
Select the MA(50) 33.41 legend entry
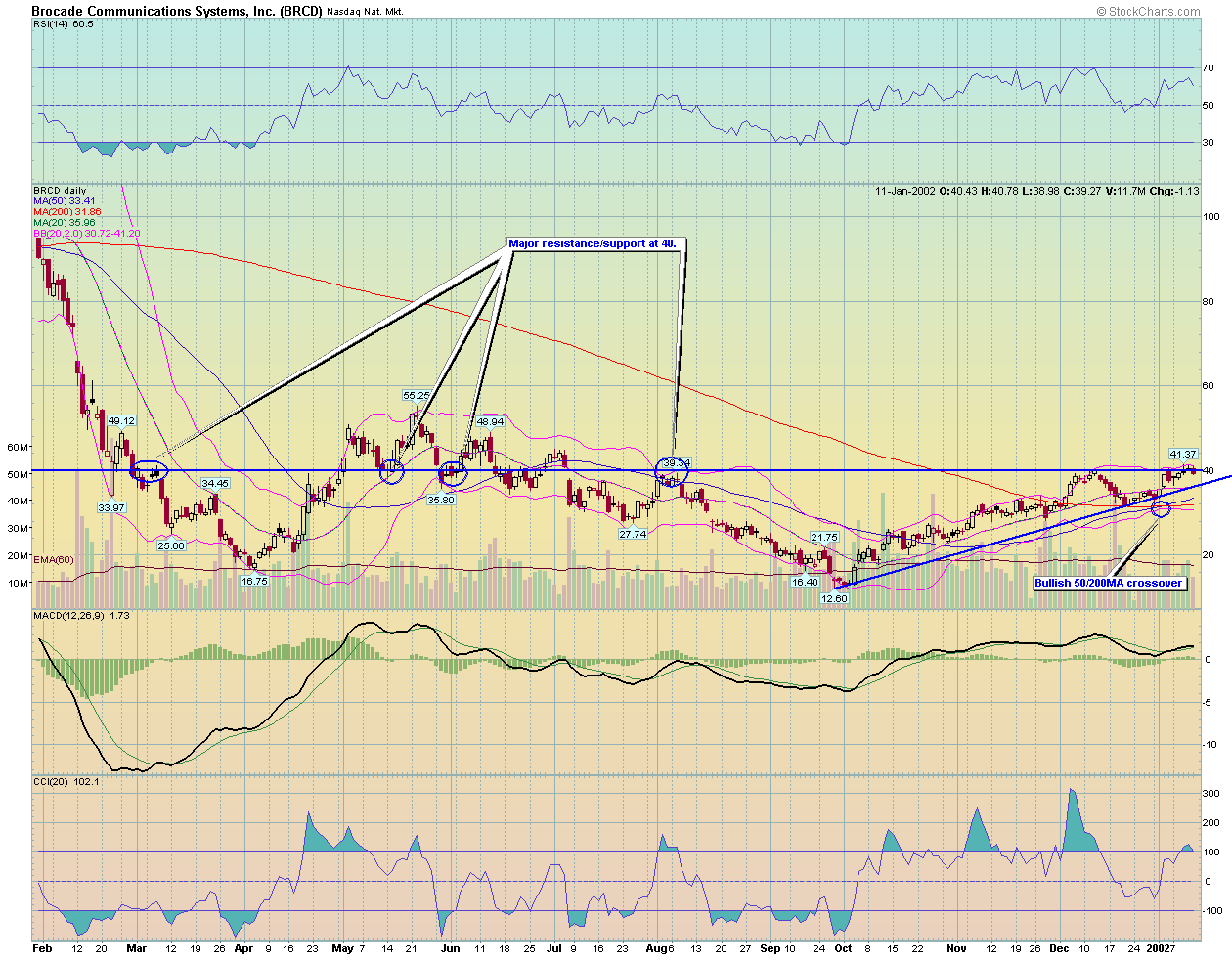coord(66,201)
